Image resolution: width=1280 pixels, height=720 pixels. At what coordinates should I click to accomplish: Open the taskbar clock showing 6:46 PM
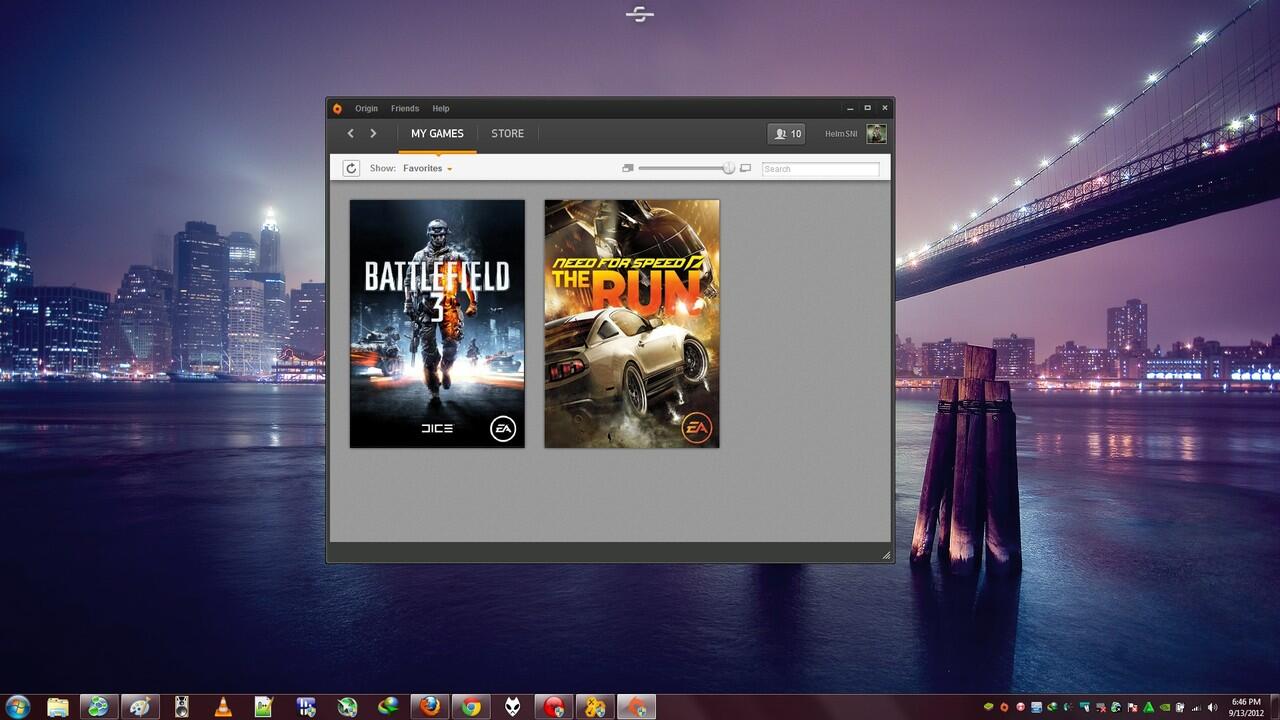[x=1245, y=707]
